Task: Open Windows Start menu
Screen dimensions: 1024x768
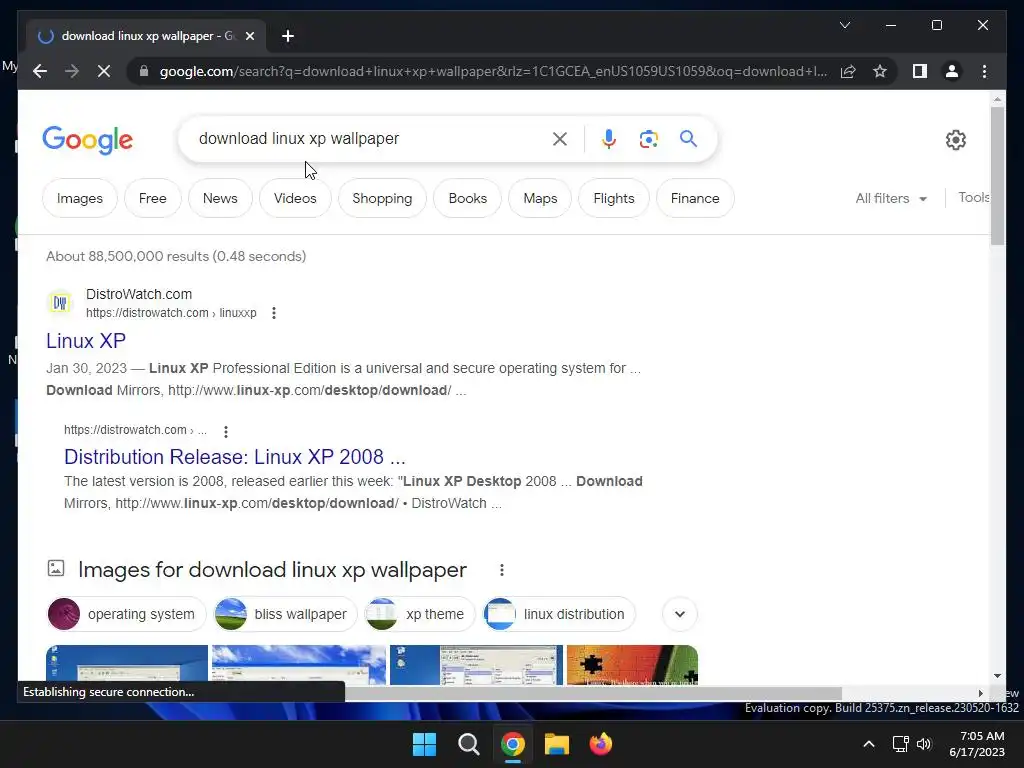Action: [424, 744]
